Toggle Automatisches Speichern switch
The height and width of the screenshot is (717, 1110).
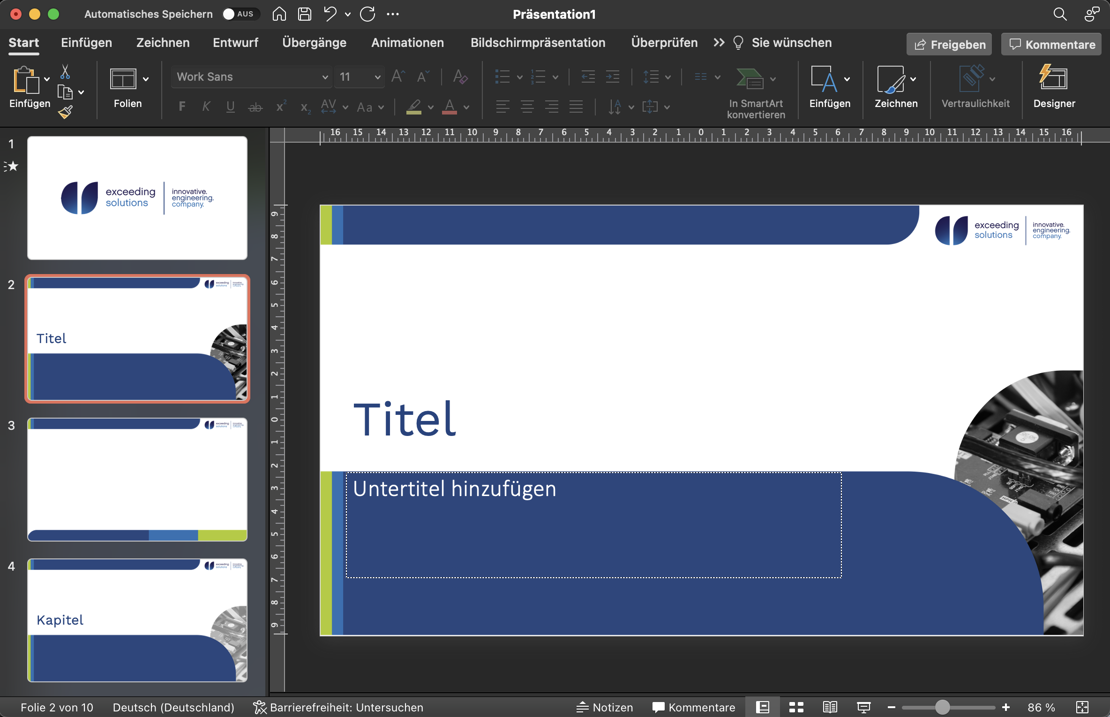coord(240,14)
